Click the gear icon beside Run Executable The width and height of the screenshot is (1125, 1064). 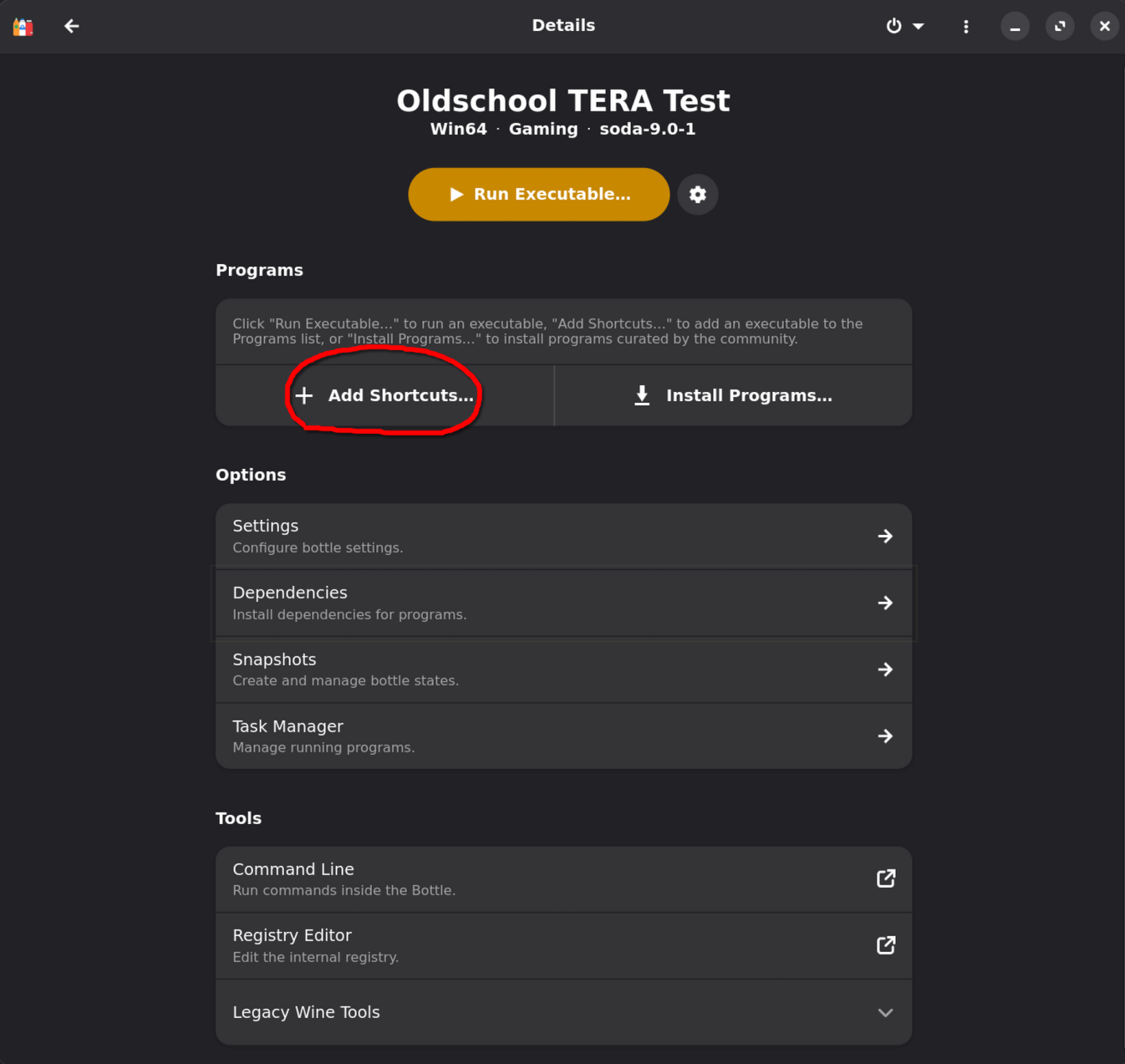697,195
